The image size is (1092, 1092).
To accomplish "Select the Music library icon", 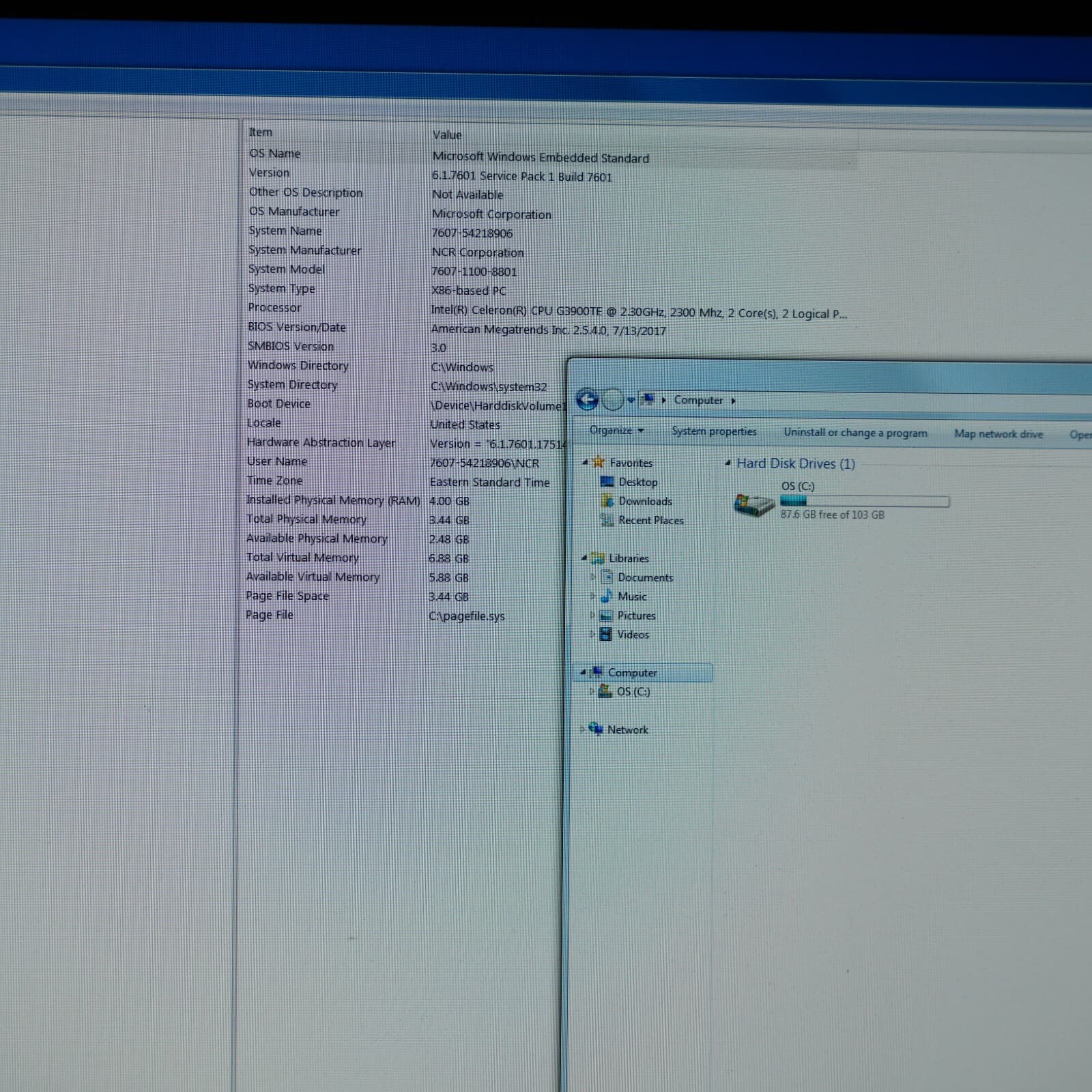I will pos(606,596).
